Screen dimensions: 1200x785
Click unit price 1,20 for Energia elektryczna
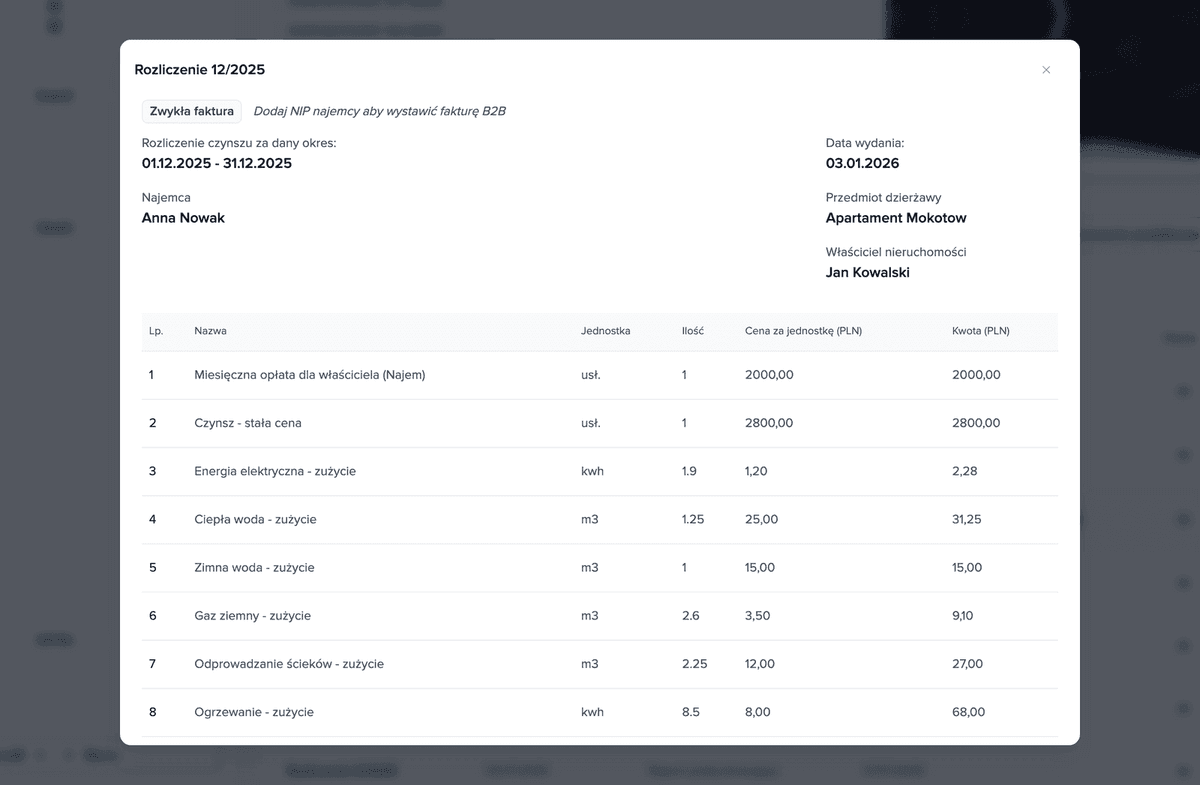point(756,471)
